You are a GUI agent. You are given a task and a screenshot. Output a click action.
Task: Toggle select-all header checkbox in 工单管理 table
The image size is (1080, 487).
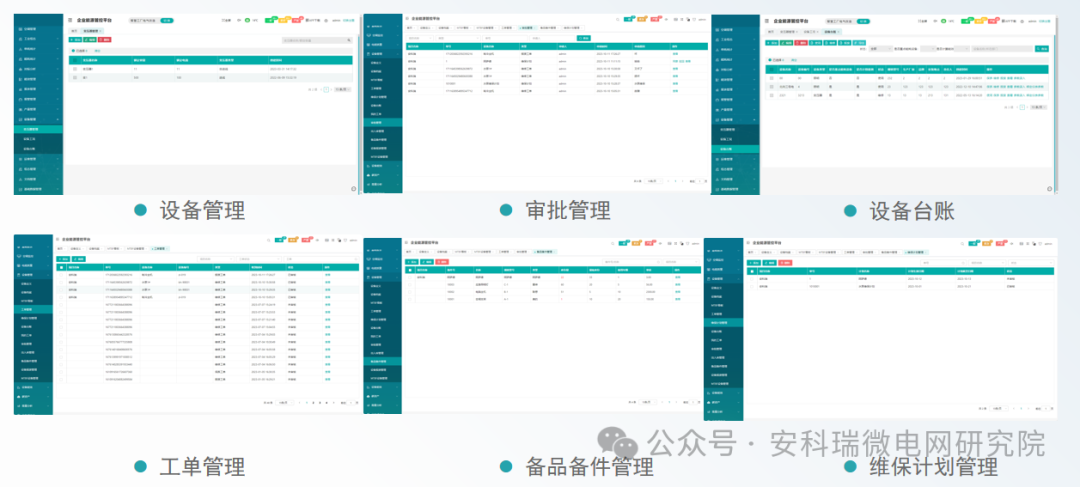pos(62,267)
